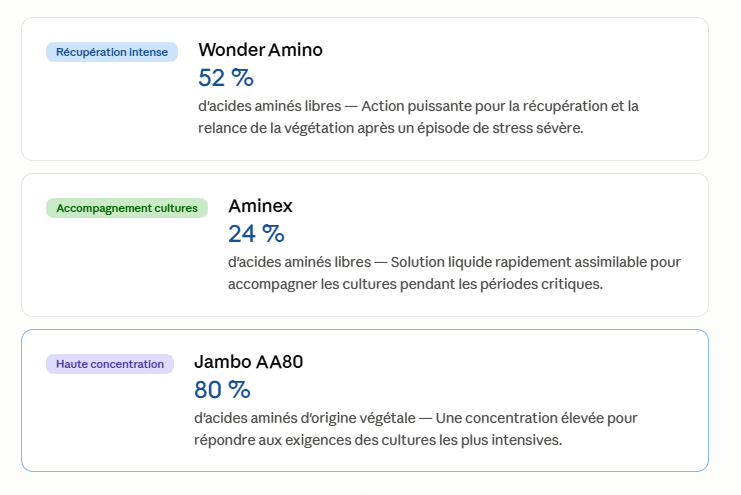Click the 52 % figure

click(226, 78)
